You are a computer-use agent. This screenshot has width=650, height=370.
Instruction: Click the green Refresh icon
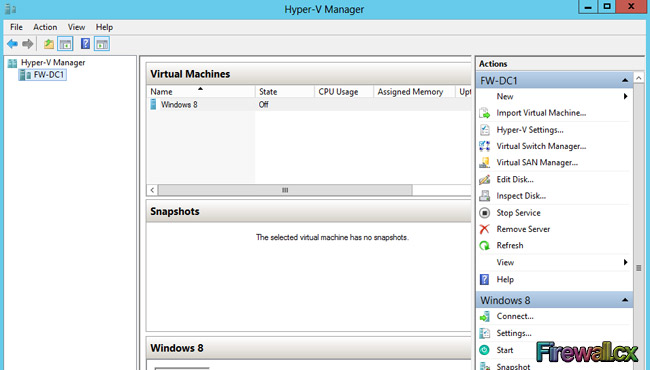(x=485, y=246)
